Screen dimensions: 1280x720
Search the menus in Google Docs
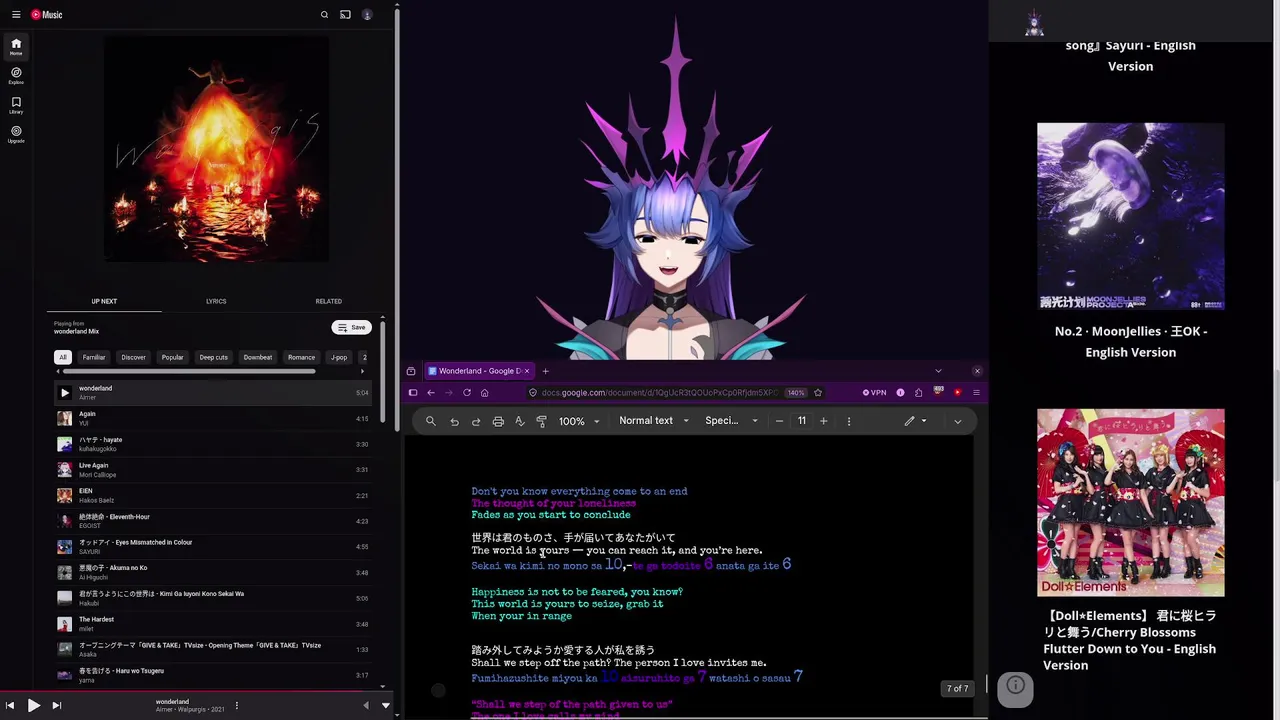pos(431,421)
